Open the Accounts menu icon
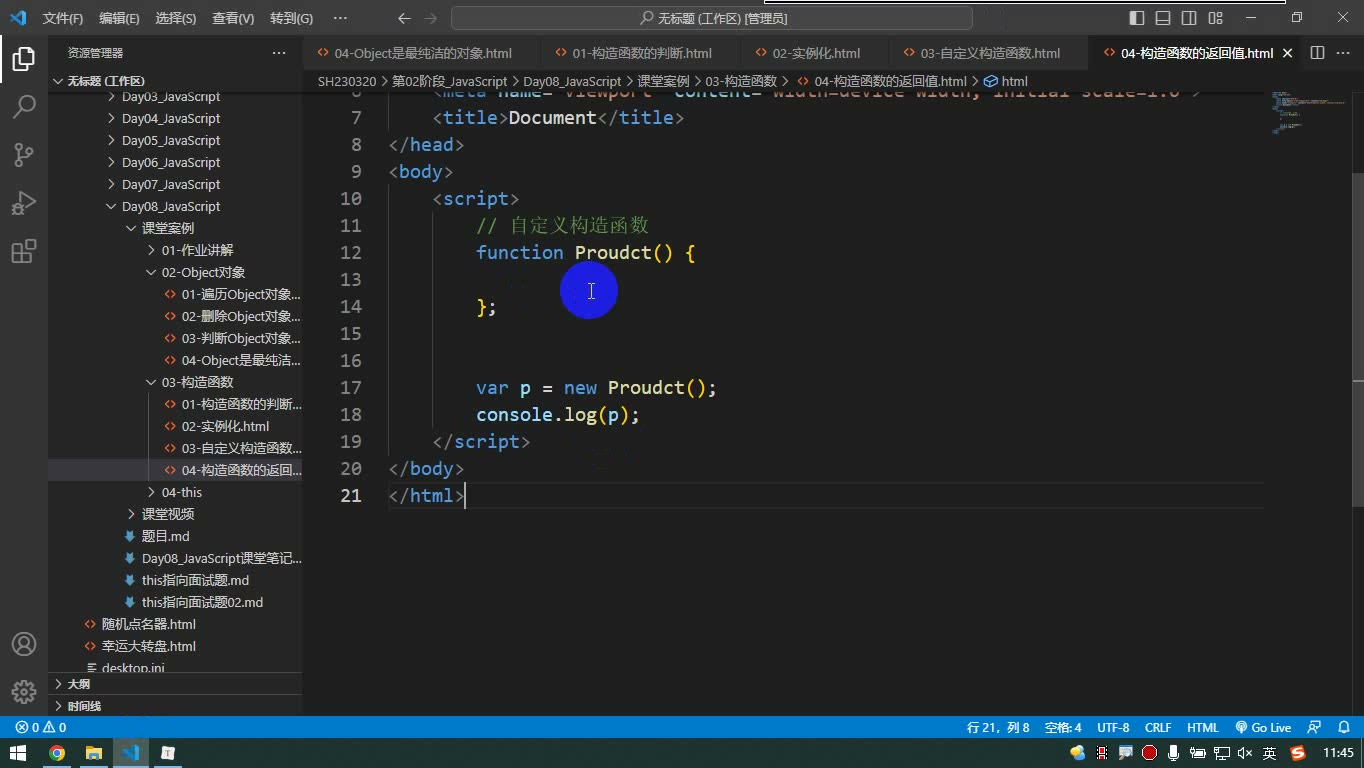The image size is (1364, 768). [x=24, y=644]
